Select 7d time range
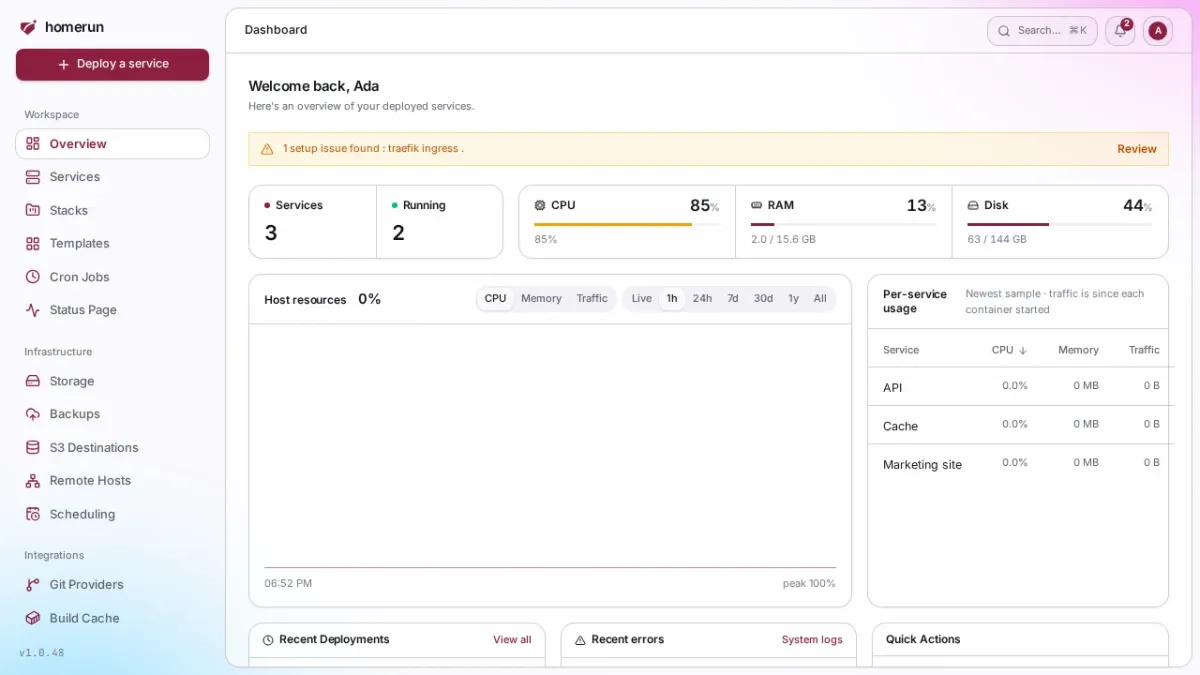This screenshot has height=675, width=1200. (x=733, y=299)
